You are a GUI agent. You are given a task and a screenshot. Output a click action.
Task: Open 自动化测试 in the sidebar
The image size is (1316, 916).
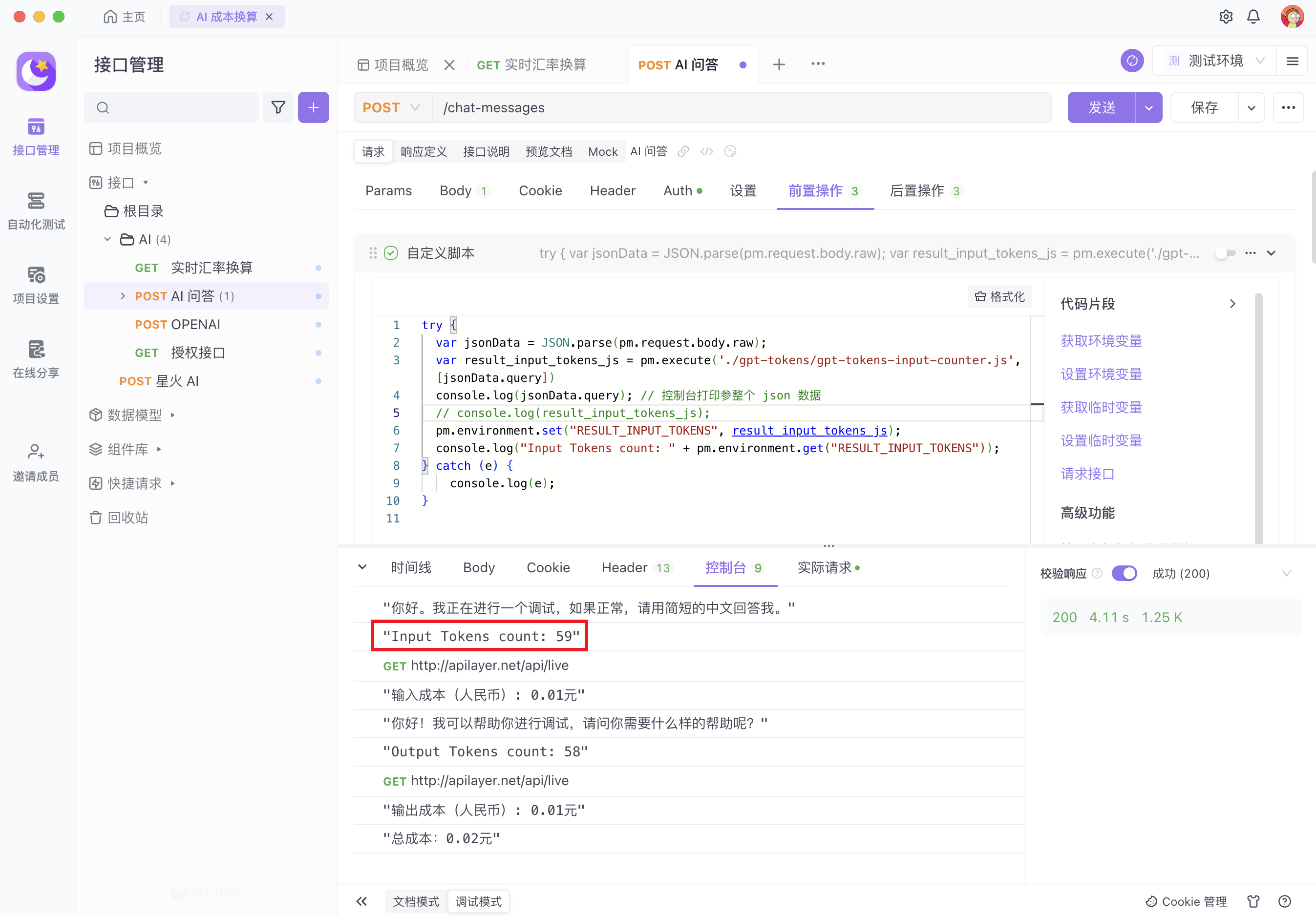[36, 211]
